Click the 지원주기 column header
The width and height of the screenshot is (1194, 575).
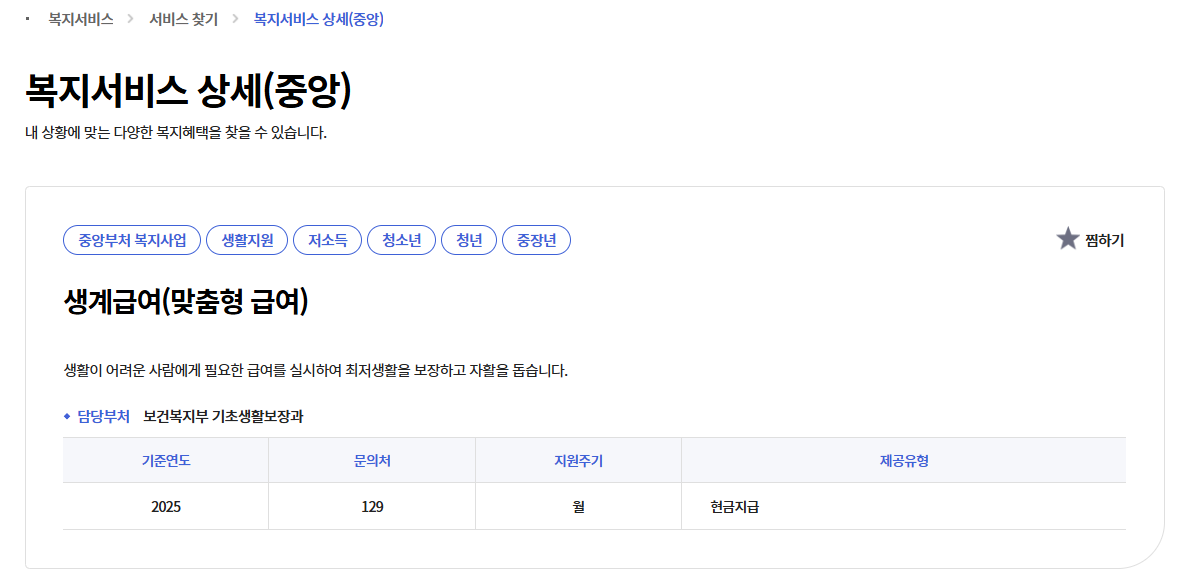point(578,461)
